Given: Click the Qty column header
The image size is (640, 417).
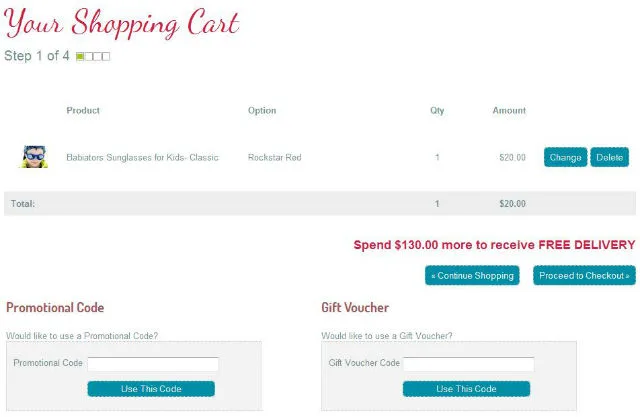Looking at the screenshot, I should (x=437, y=111).
